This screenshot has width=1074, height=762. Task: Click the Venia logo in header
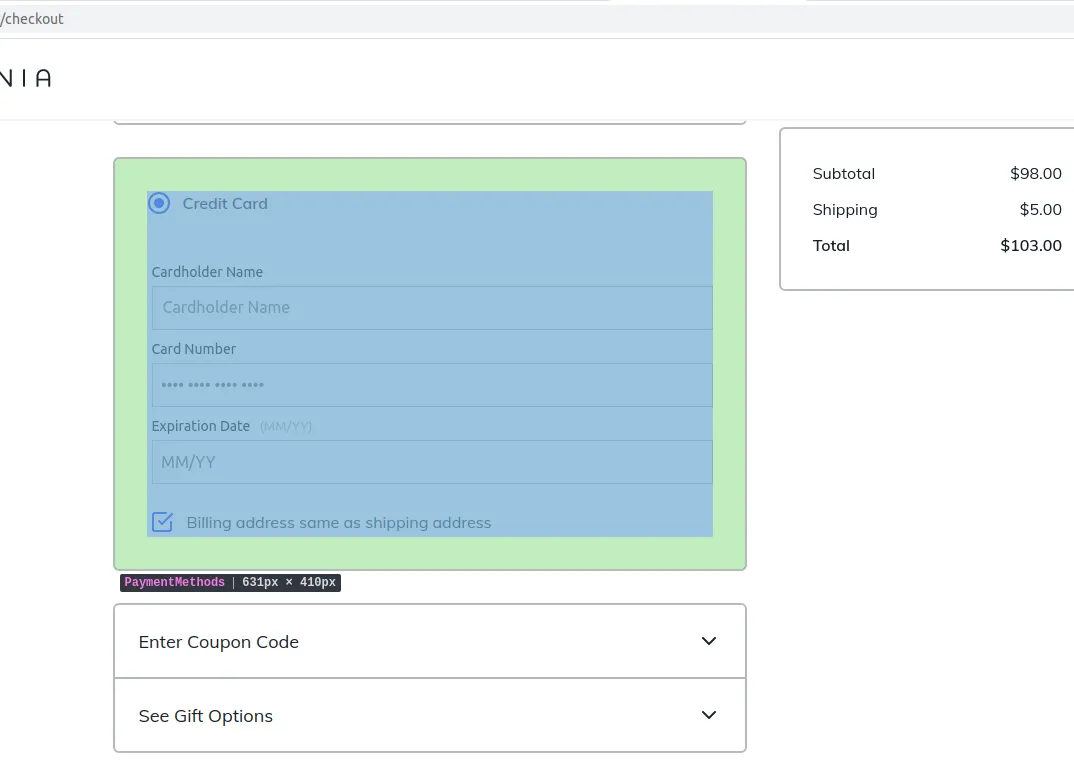(25, 78)
